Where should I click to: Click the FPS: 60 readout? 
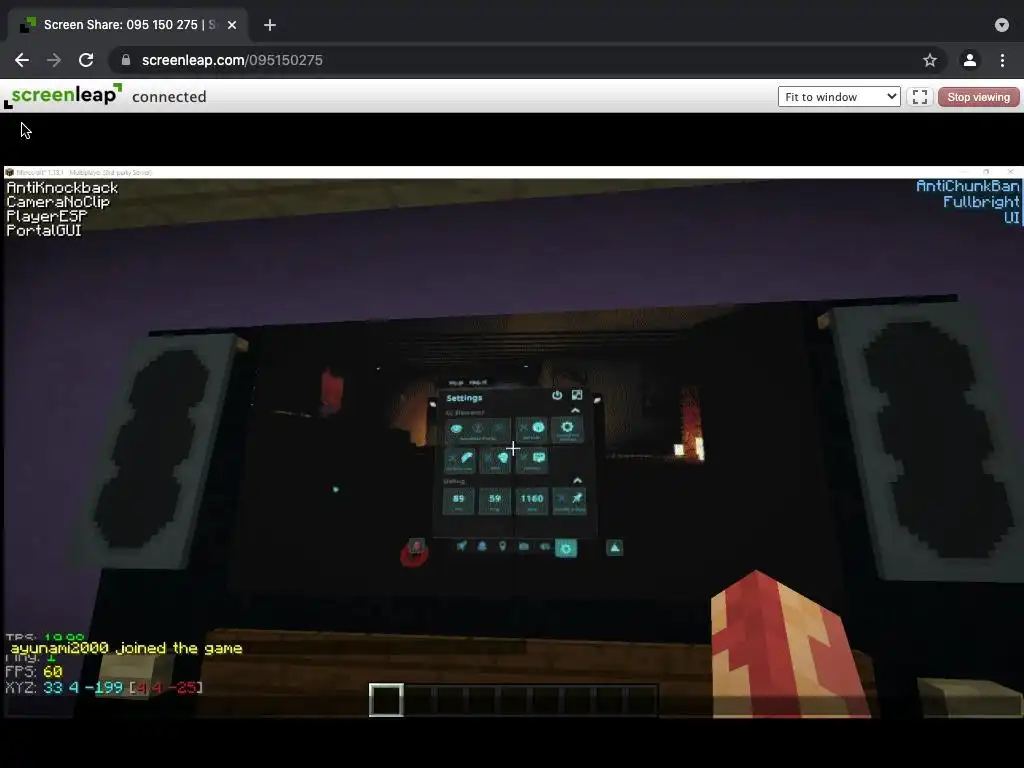[33, 671]
